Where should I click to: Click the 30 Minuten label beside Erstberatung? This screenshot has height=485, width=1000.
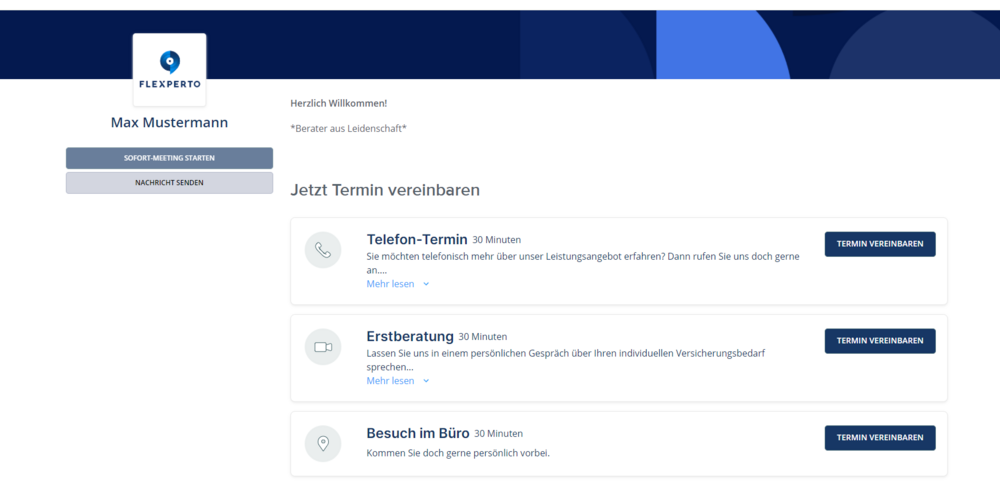point(483,337)
